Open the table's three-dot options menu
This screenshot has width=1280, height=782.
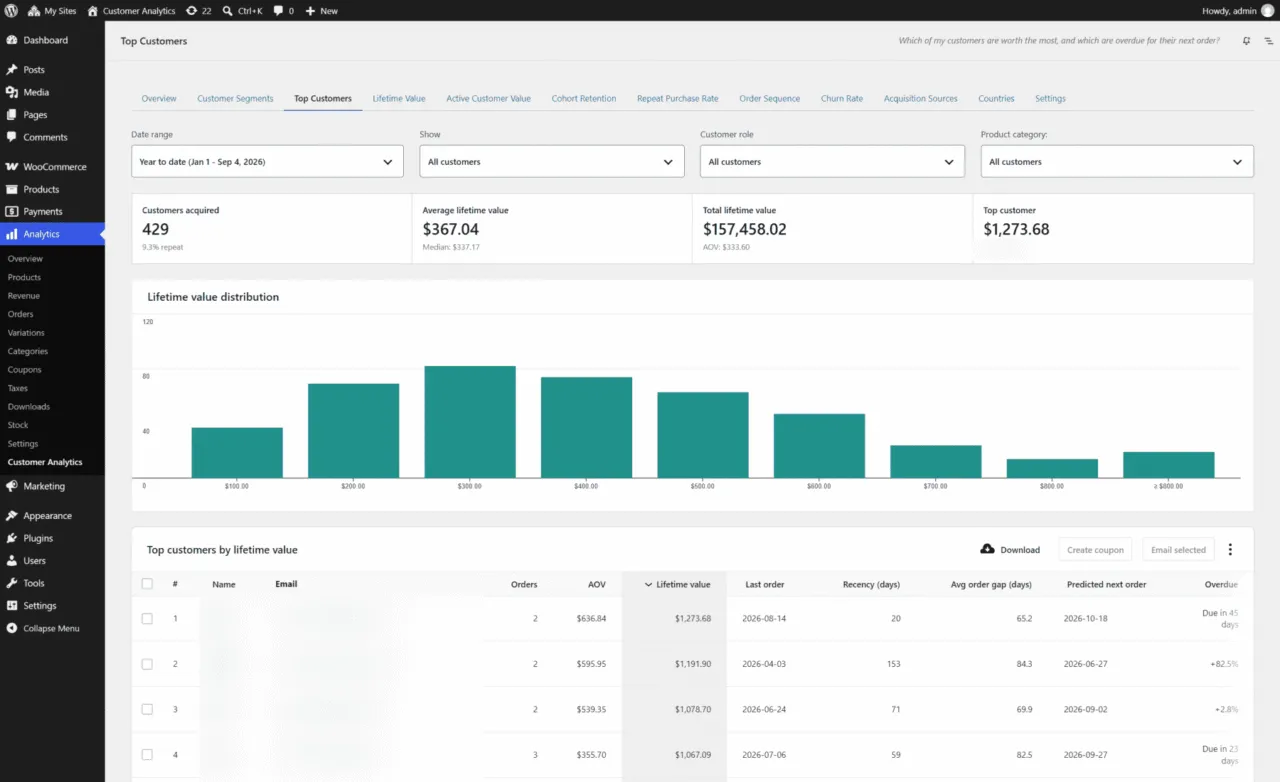pyautogui.click(x=1230, y=549)
